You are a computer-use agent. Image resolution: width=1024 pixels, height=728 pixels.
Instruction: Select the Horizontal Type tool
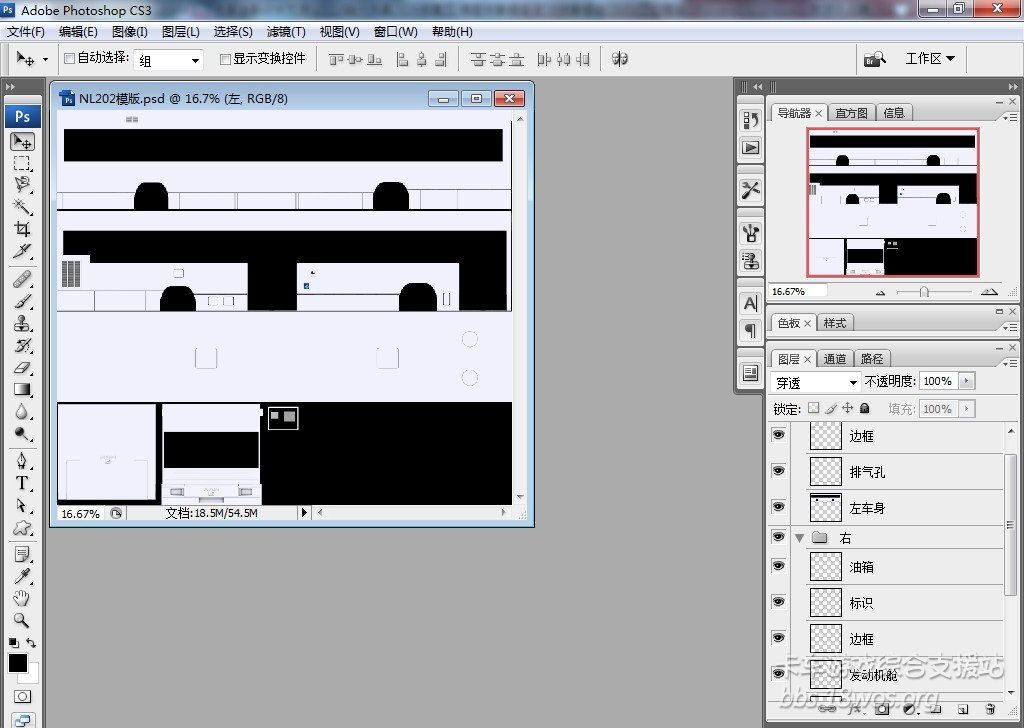click(x=22, y=483)
